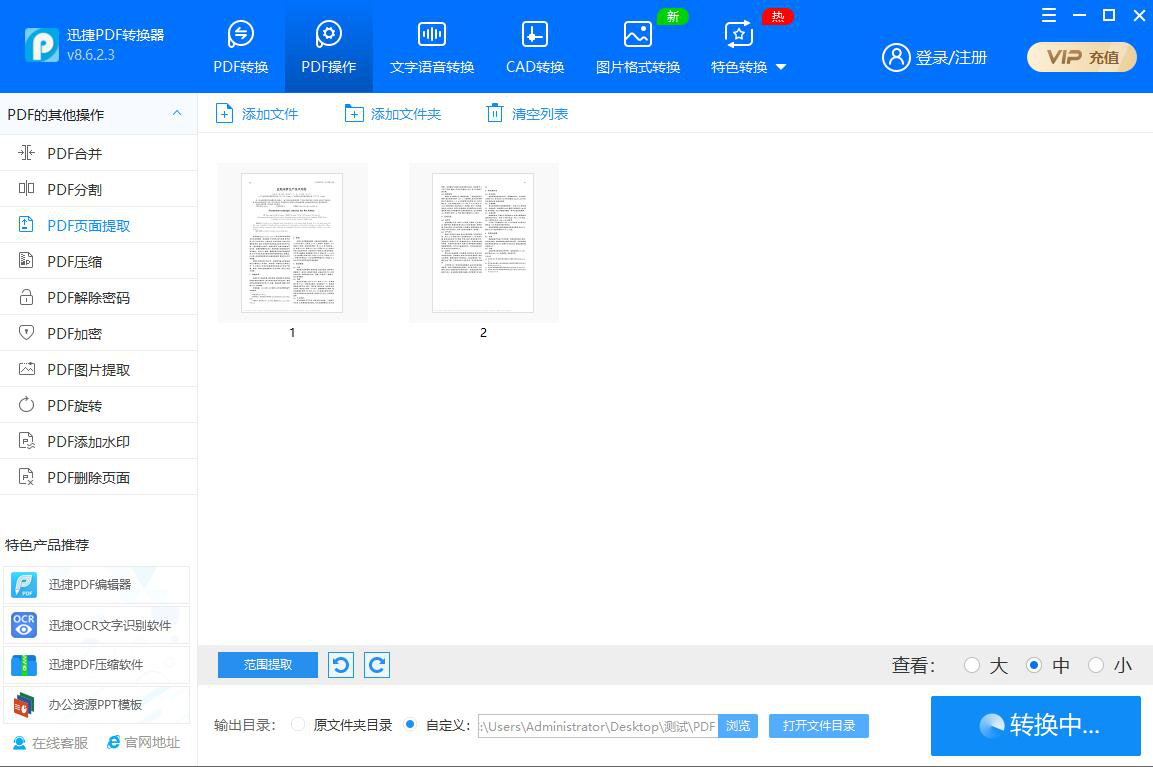This screenshot has width=1153, height=767.
Task: Select PDF压缩 in the sidebar
Action: click(99, 261)
